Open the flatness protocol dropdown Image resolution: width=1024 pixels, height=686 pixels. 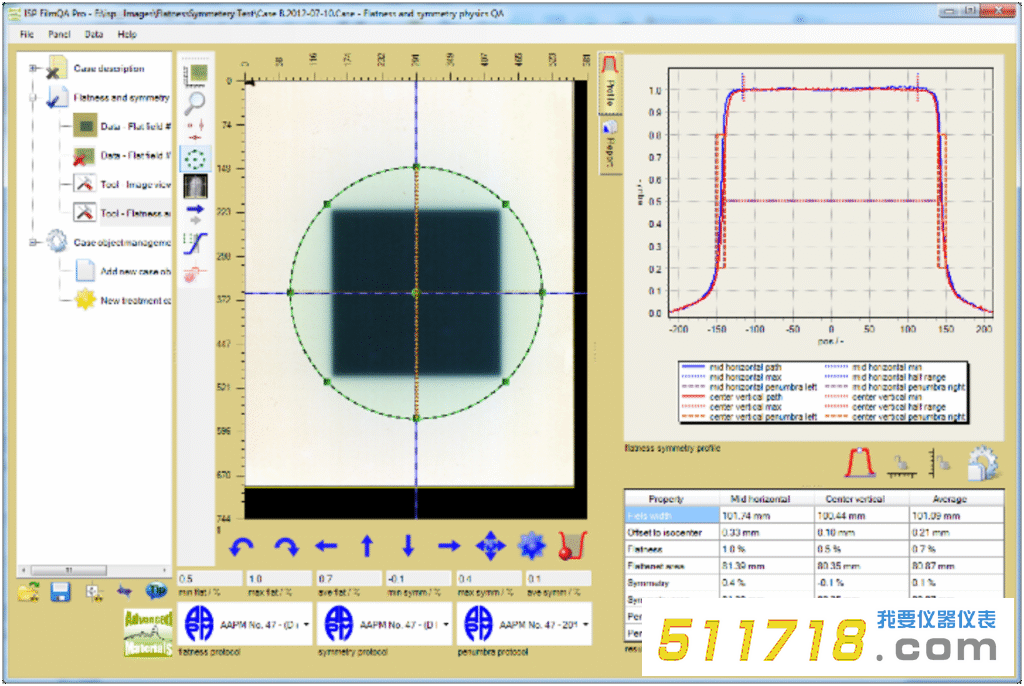click(x=304, y=624)
